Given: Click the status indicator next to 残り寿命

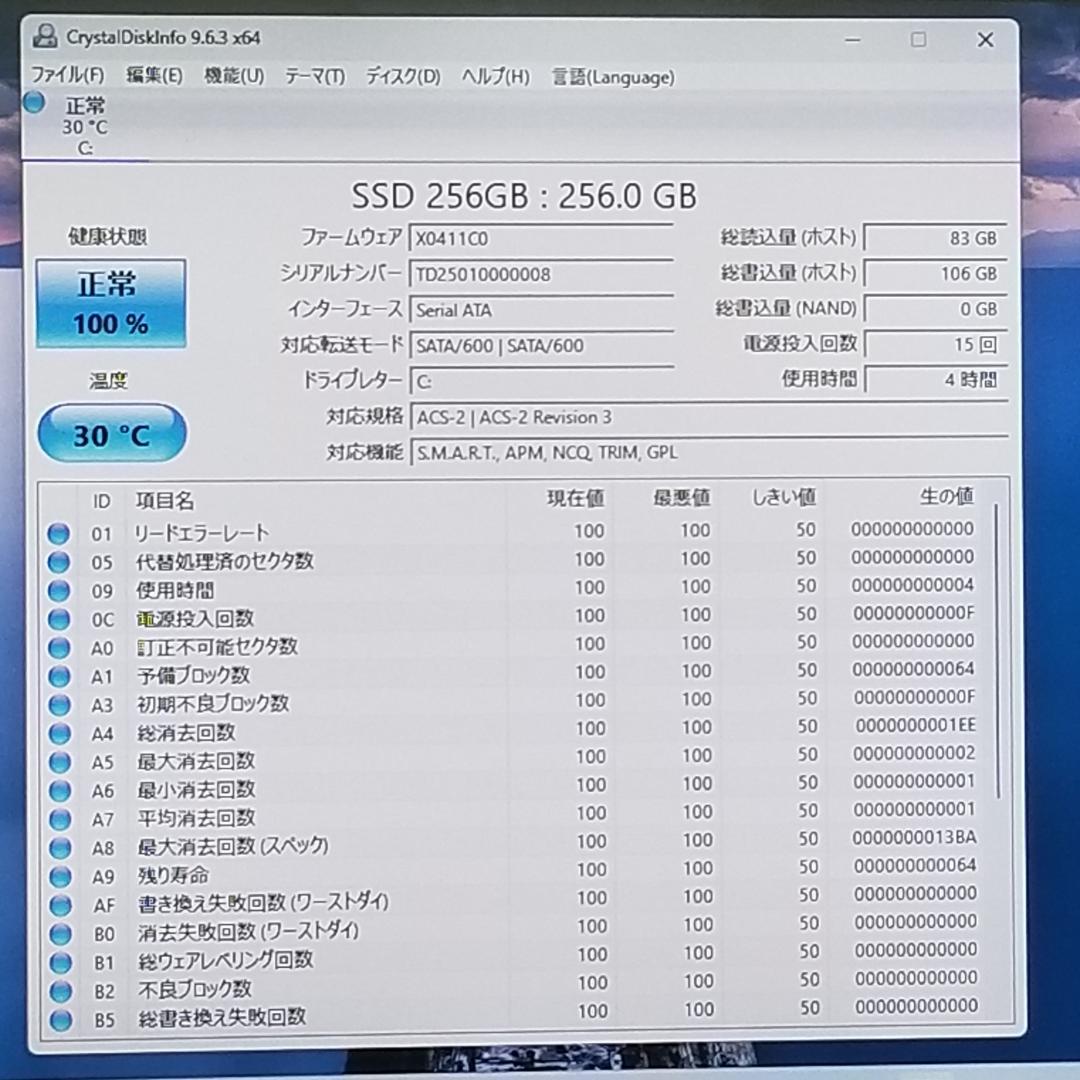Looking at the screenshot, I should click(x=58, y=874).
